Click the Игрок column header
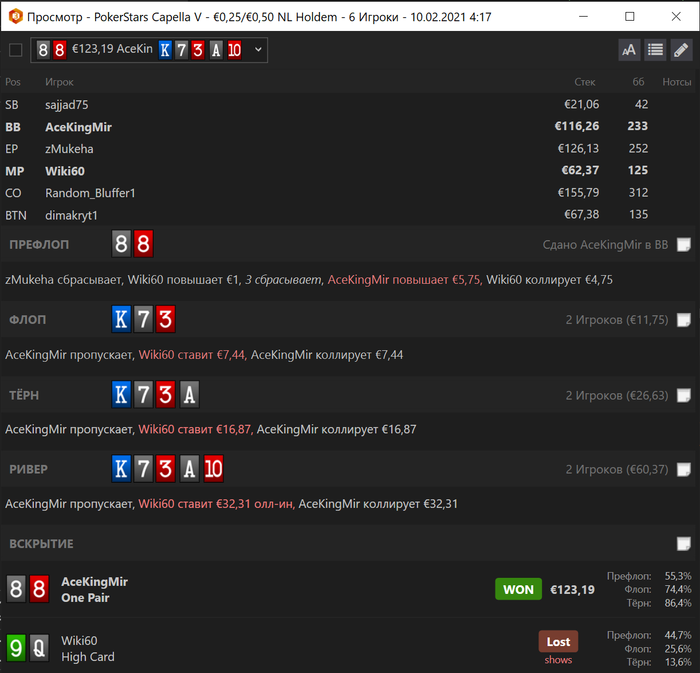This screenshot has width=700, height=673. [59, 82]
